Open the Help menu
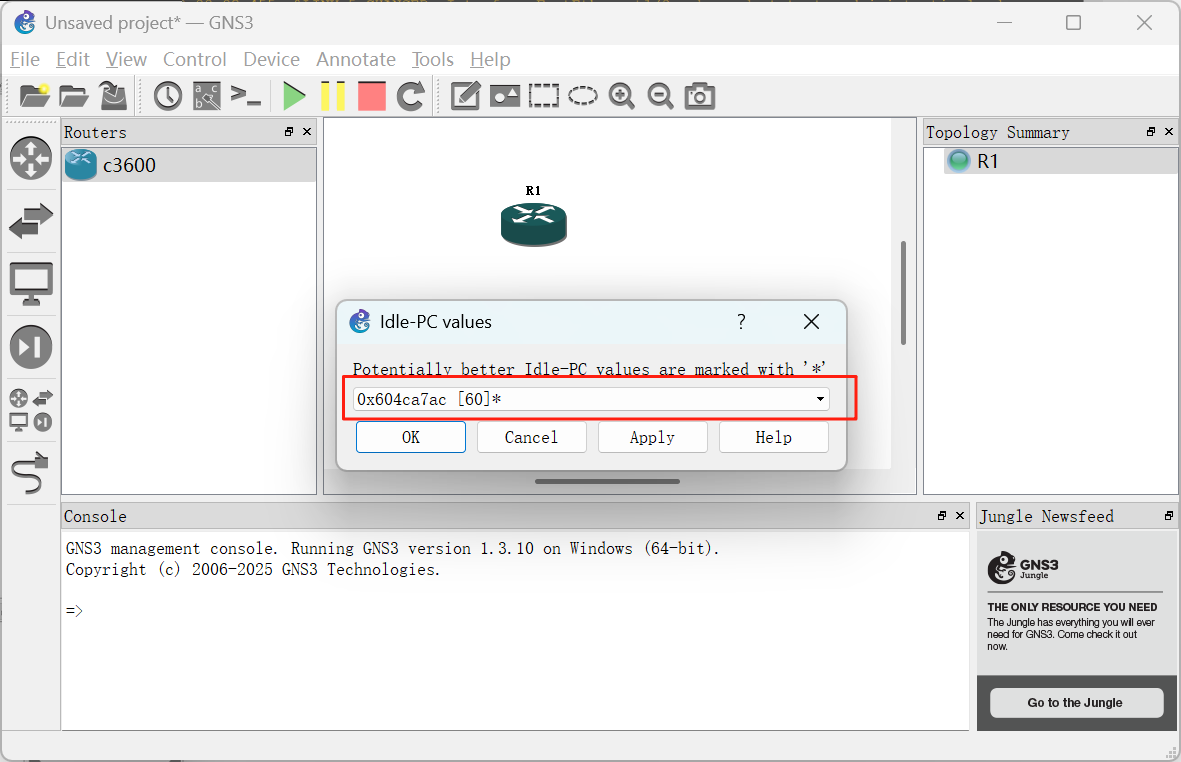Screen dimensions: 1181x762 coord(490,59)
